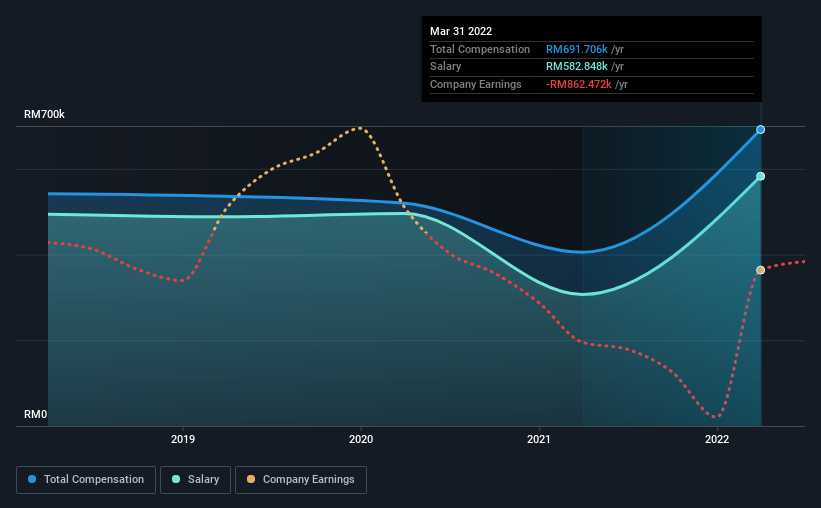Click the Company Earnings tooltip row label
The height and width of the screenshot is (508, 821).
[475, 84]
